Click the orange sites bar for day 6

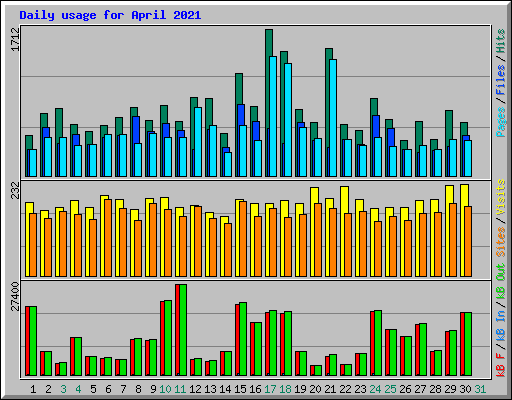[x=108, y=238]
